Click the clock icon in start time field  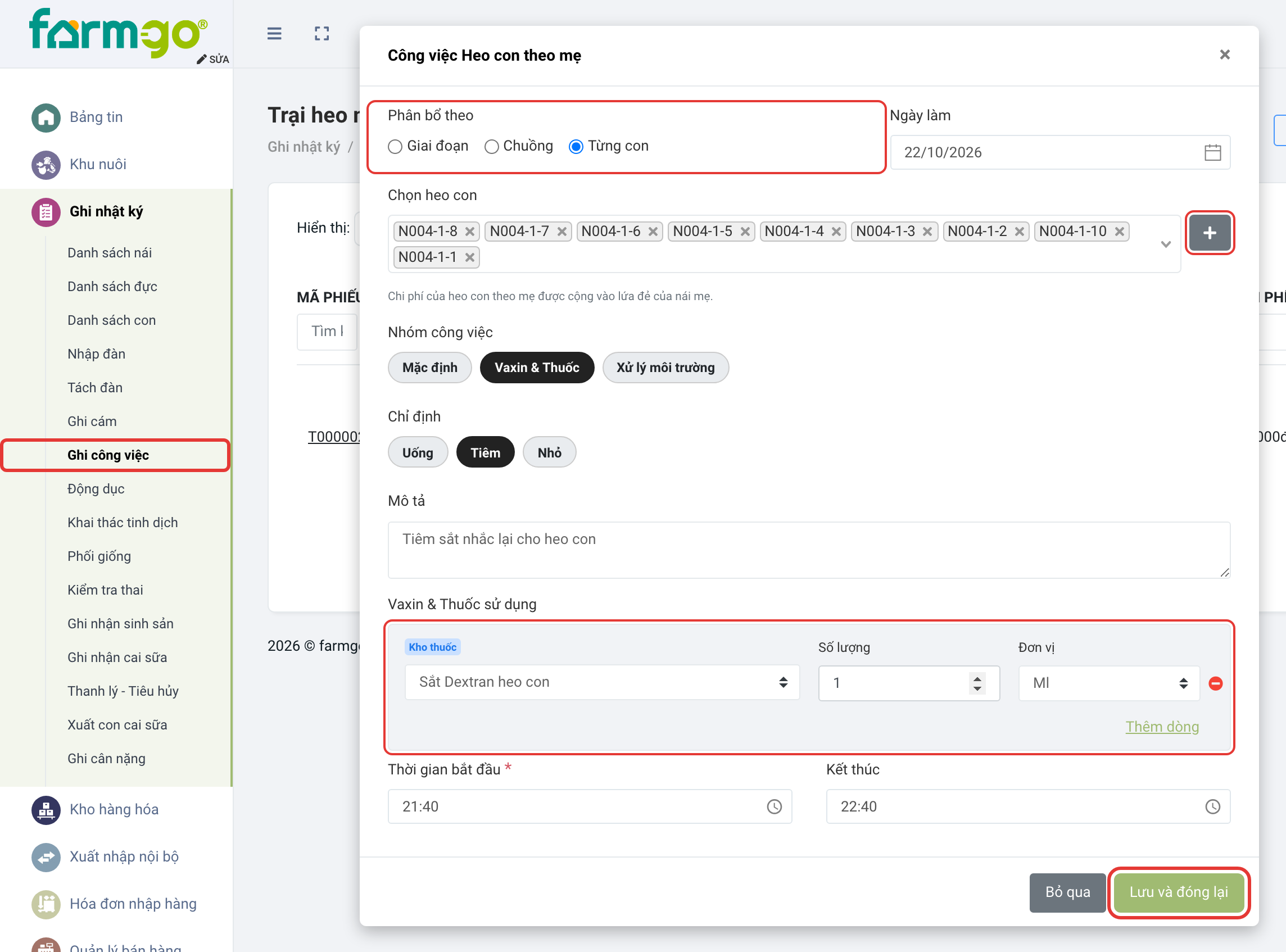(x=774, y=806)
